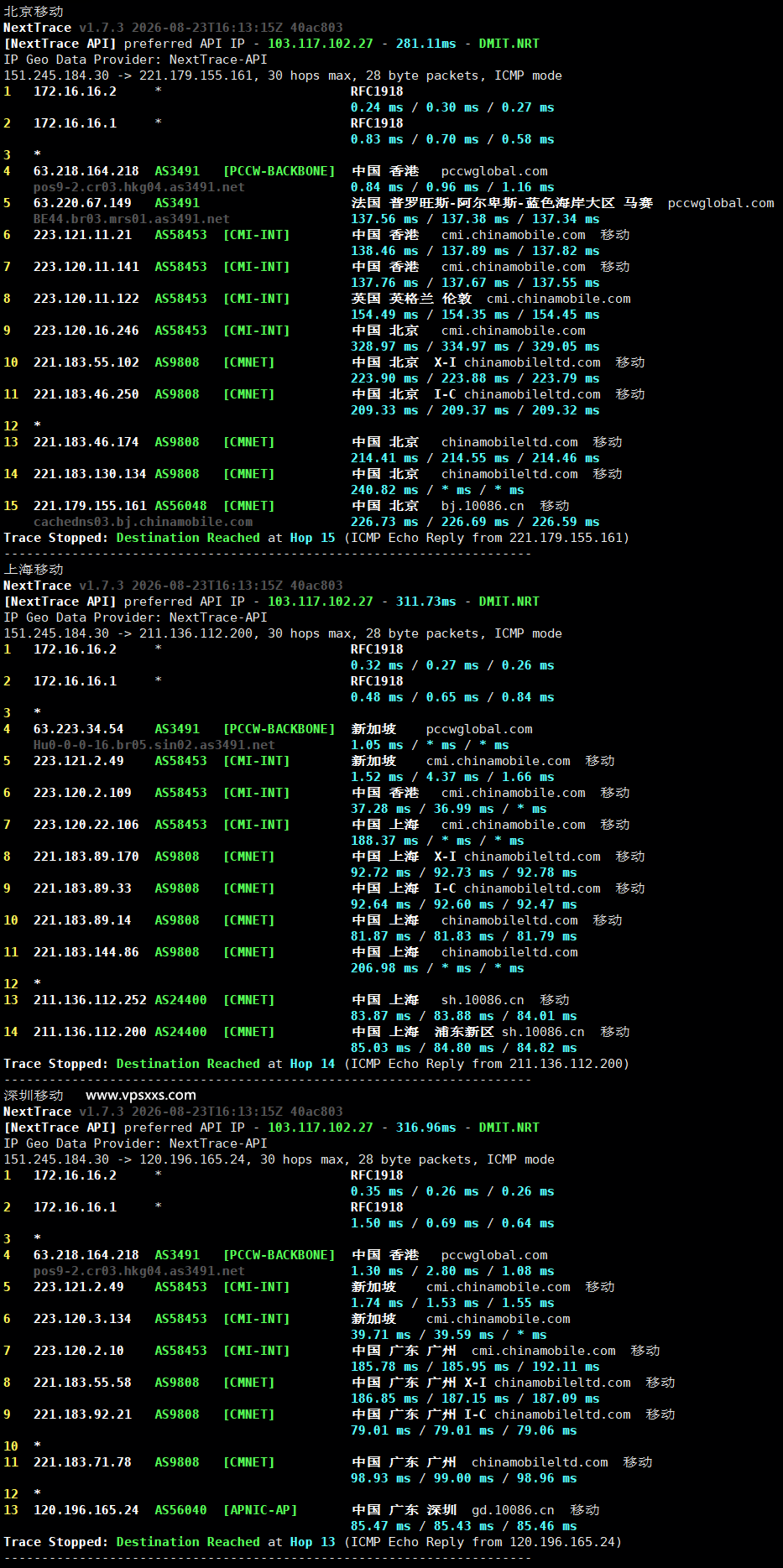This screenshot has height=1568, width=783.
Task: Click the location text "英国 英格兰 伦敦"
Action: [x=411, y=299]
